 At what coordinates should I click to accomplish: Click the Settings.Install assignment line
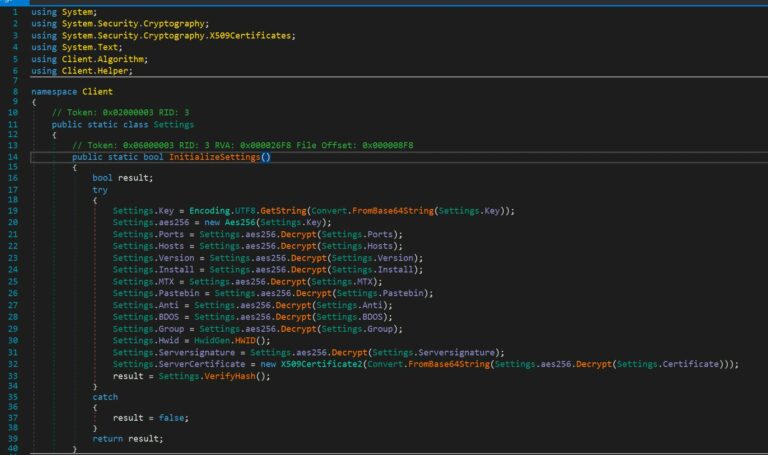pyautogui.click(x=268, y=270)
